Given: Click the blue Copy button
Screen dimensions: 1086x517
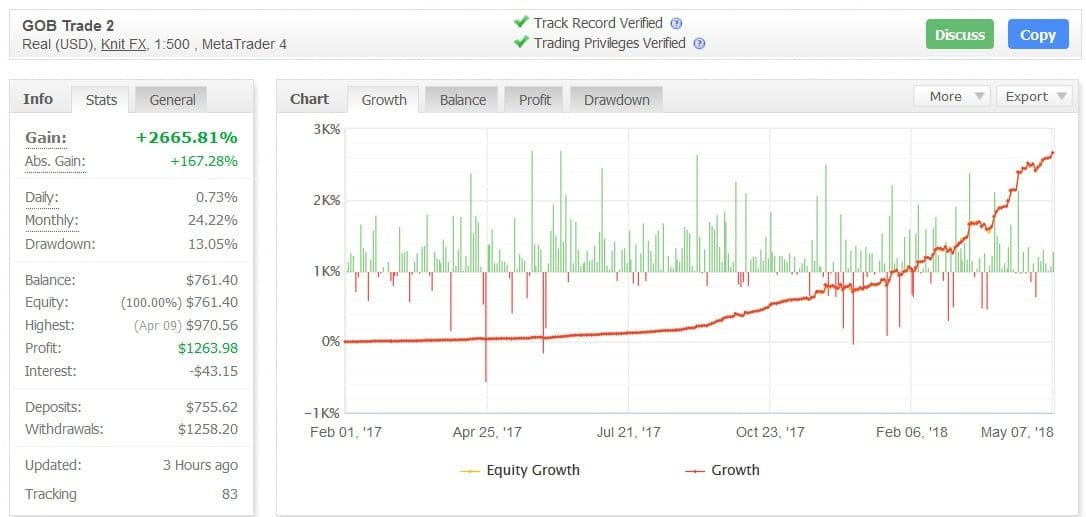Looking at the screenshot, I should [1037, 35].
